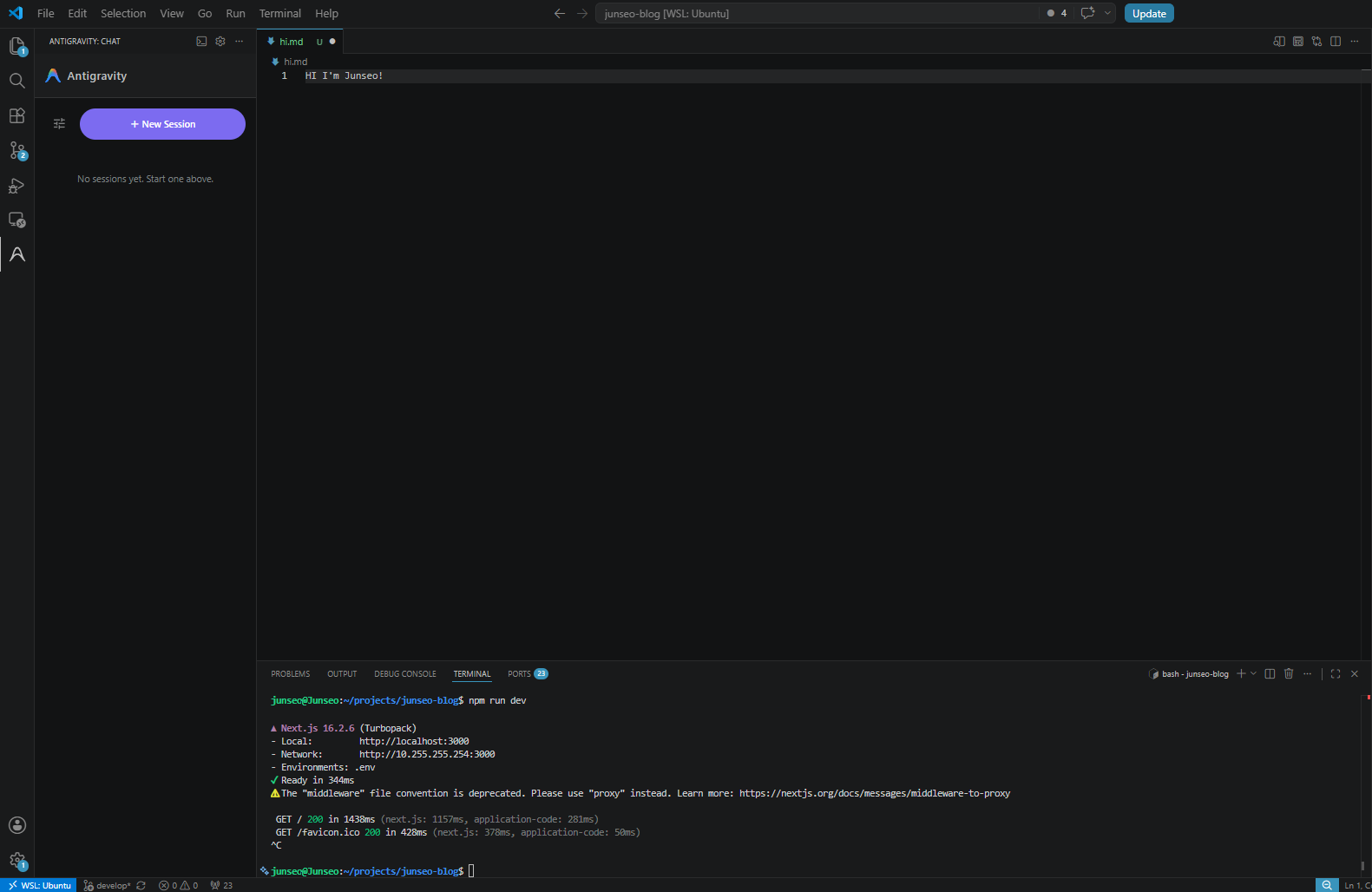Open the Explorer view in activity bar
The image size is (1372, 892).
pos(16,46)
